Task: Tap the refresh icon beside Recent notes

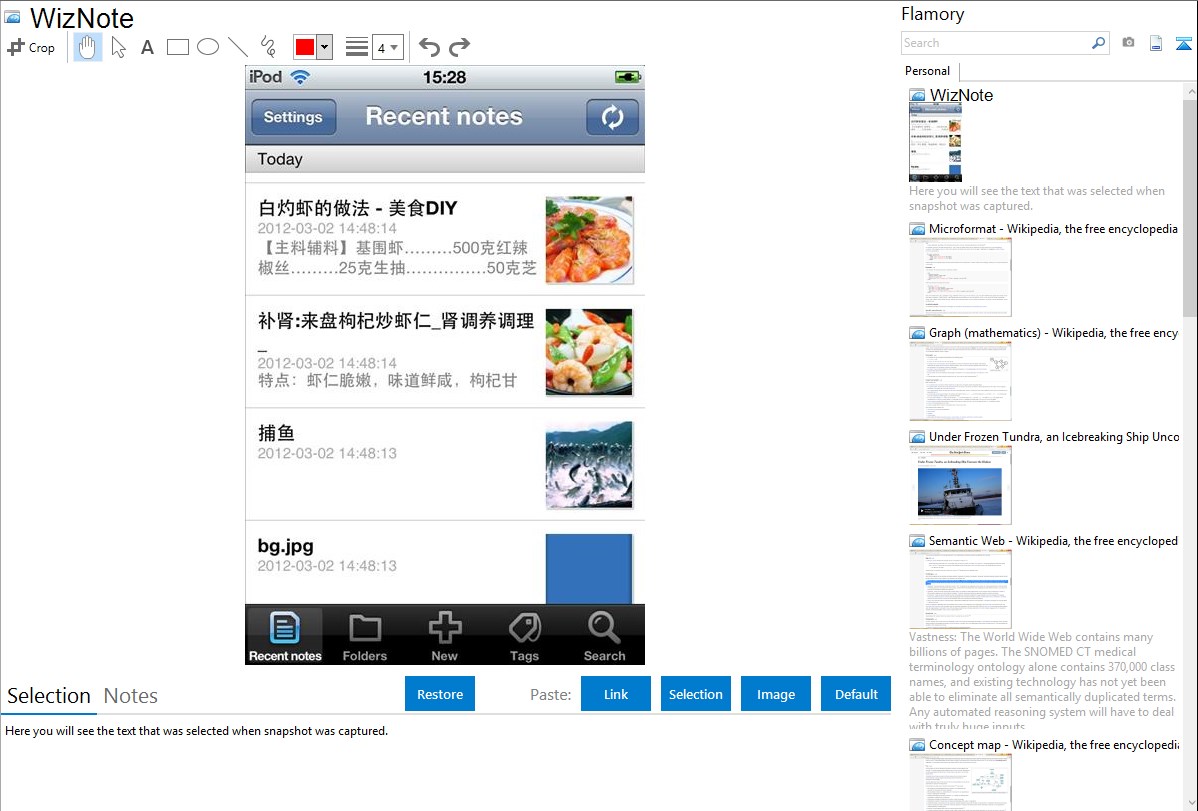Action: pyautogui.click(x=612, y=117)
